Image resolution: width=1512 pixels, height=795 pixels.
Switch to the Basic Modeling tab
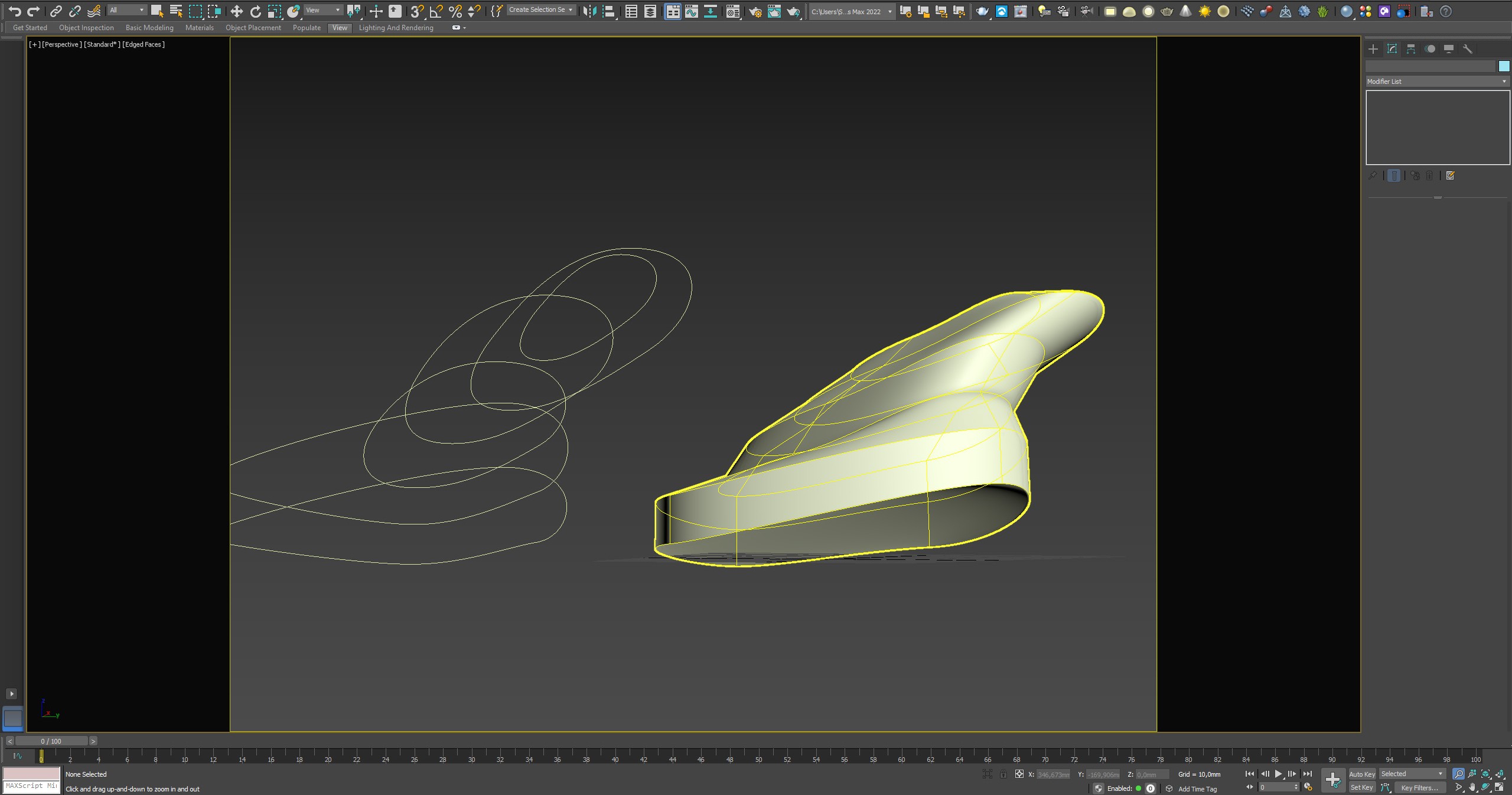[149, 28]
